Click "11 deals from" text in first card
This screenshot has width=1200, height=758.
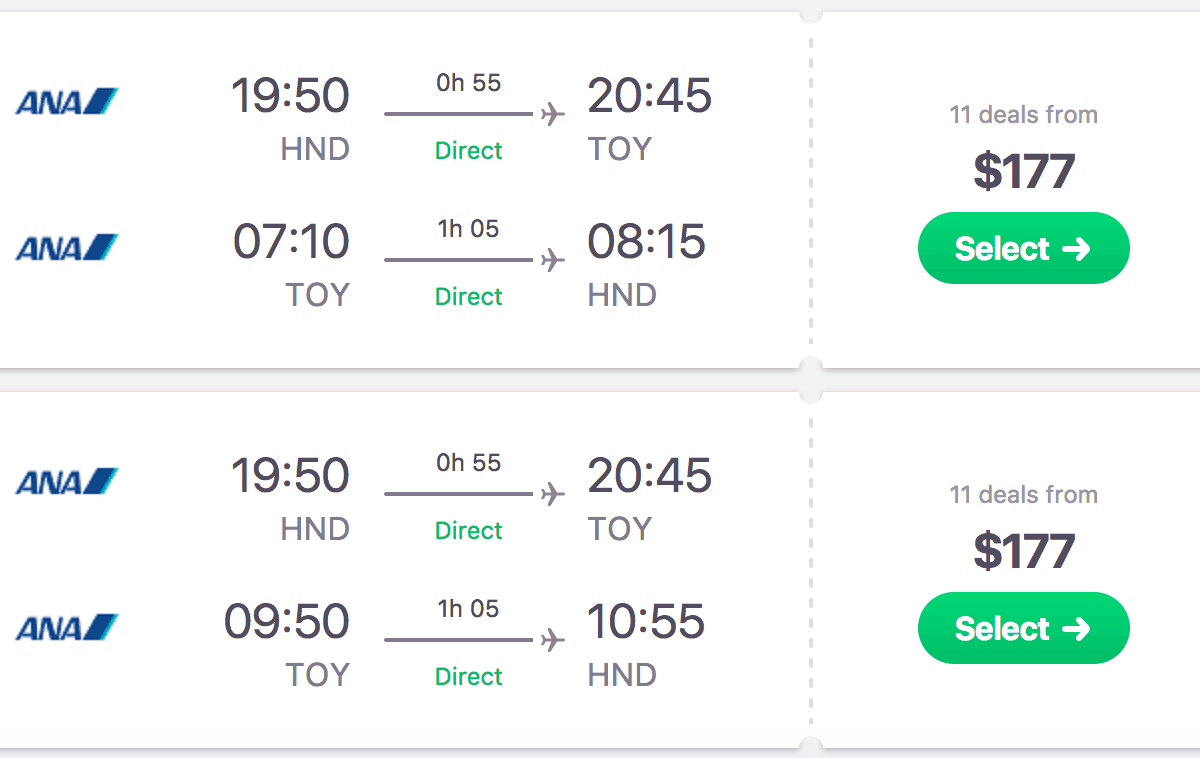point(1023,115)
